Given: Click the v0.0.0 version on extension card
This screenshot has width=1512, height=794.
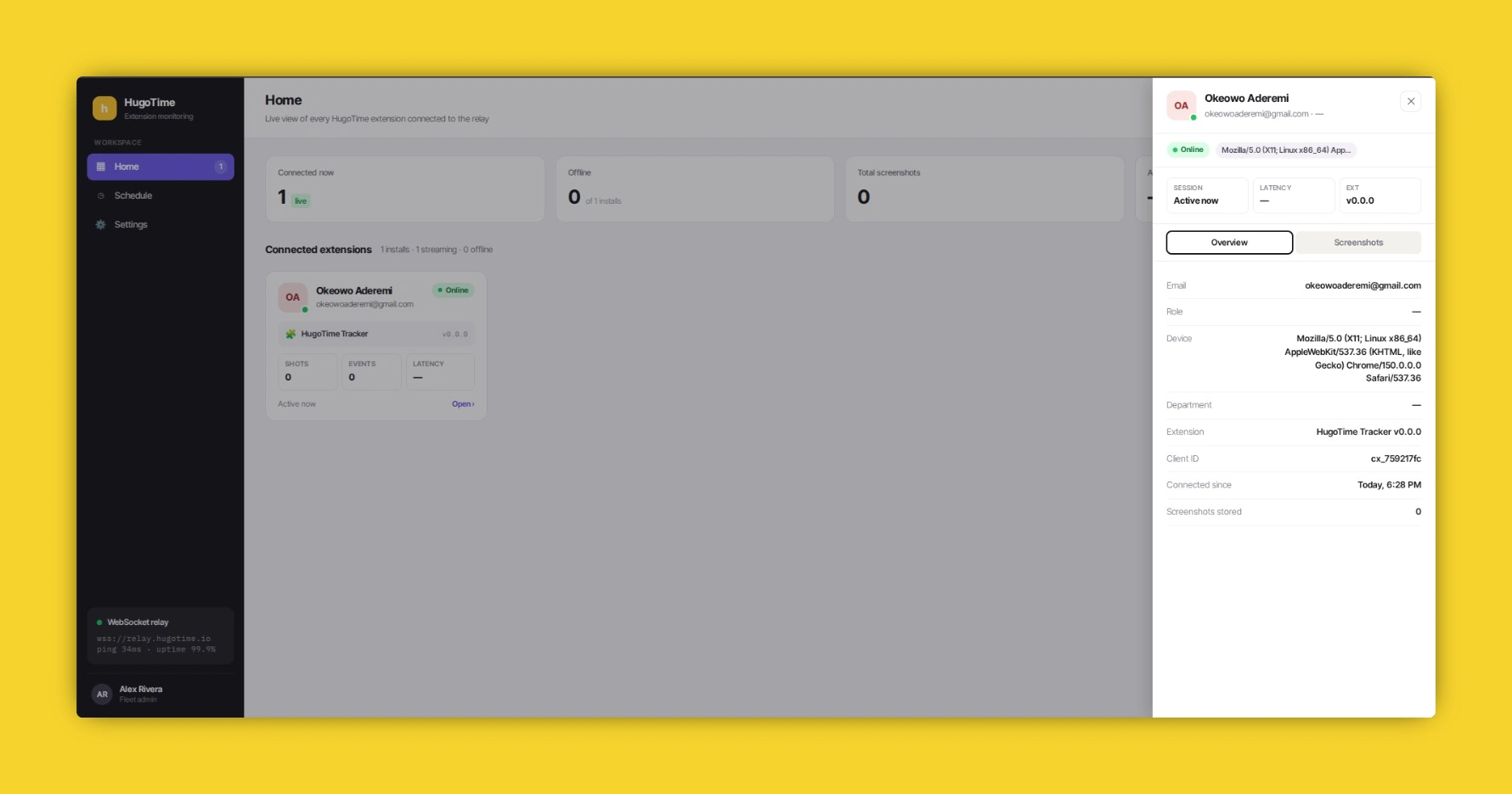Looking at the screenshot, I should (455, 335).
